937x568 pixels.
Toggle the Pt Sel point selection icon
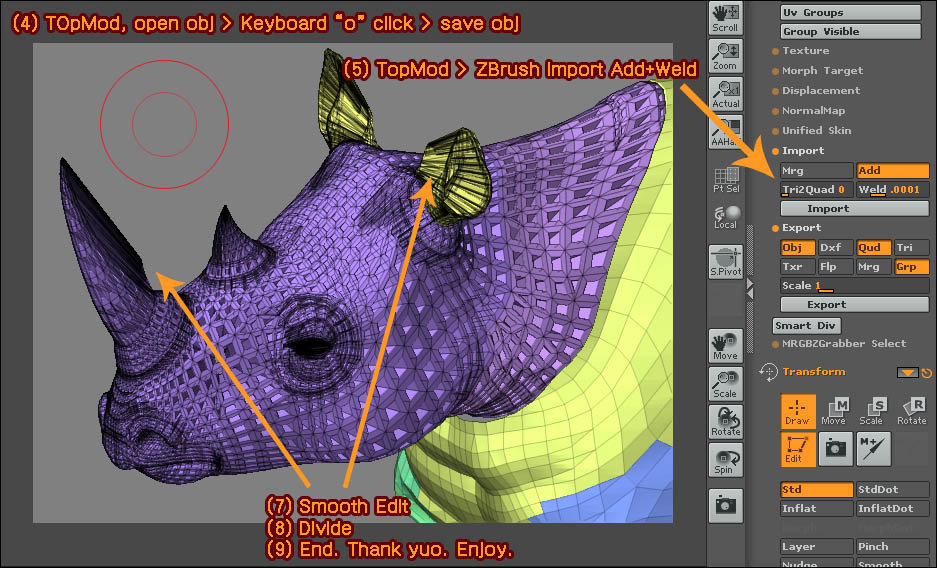(x=726, y=179)
